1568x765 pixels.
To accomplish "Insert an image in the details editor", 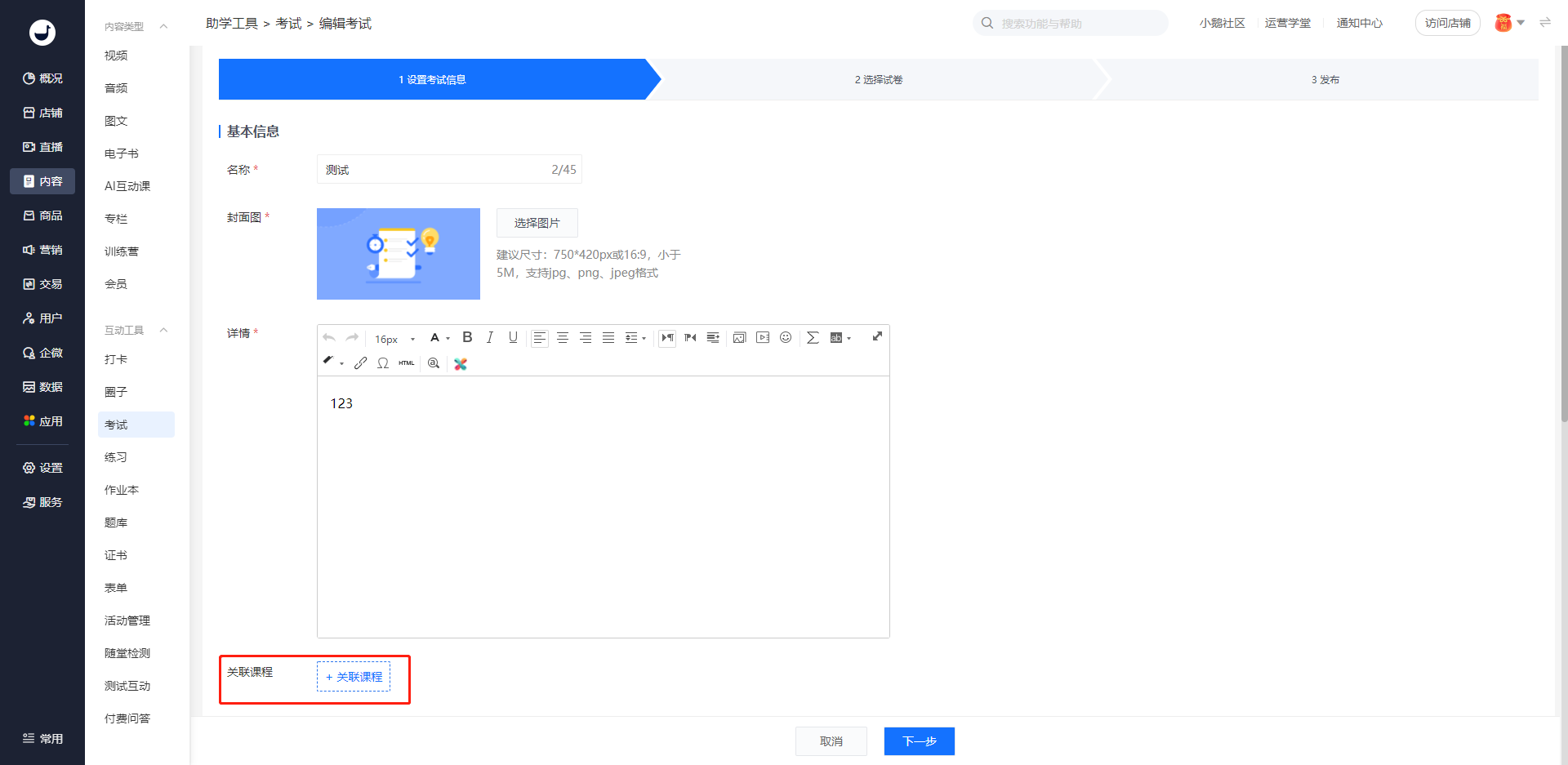I will coord(739,337).
